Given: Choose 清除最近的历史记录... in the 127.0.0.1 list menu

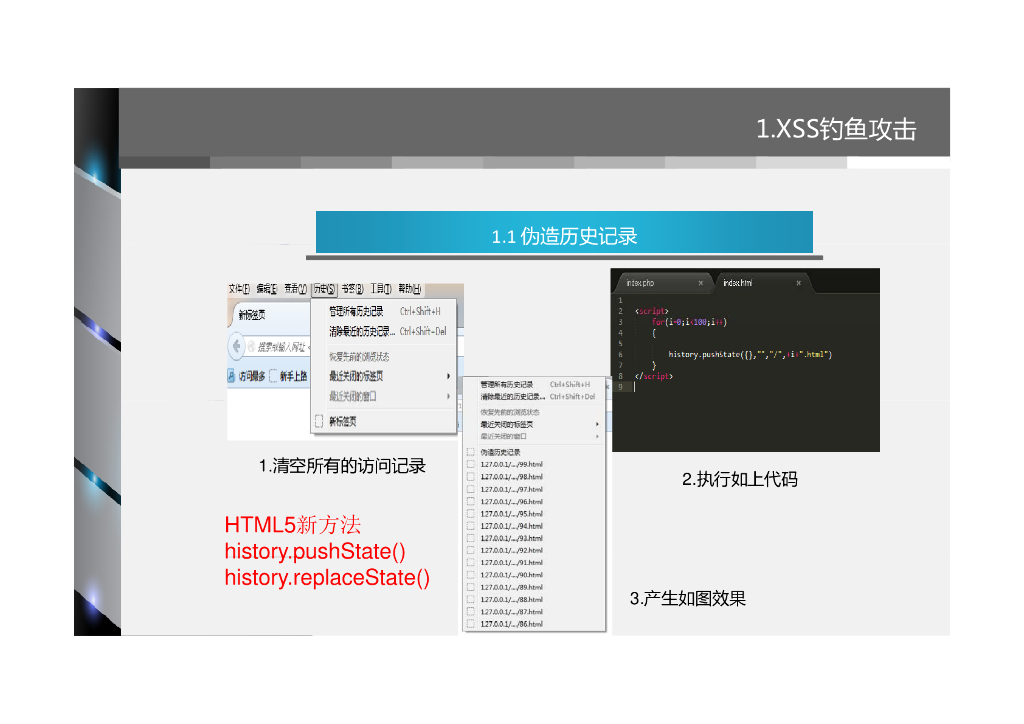Looking at the screenshot, I should 536,397.
